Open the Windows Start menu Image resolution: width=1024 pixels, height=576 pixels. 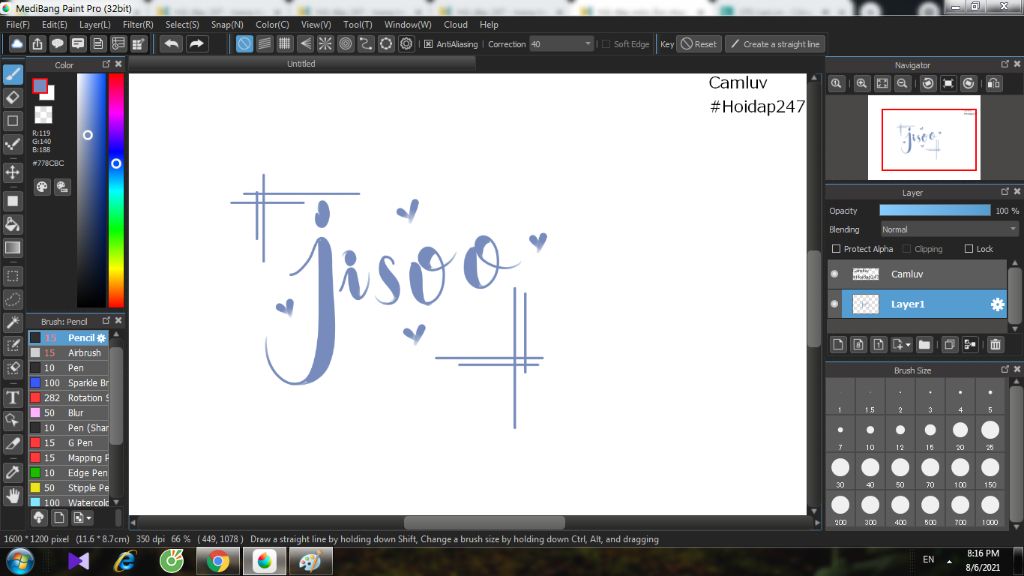click(20, 562)
